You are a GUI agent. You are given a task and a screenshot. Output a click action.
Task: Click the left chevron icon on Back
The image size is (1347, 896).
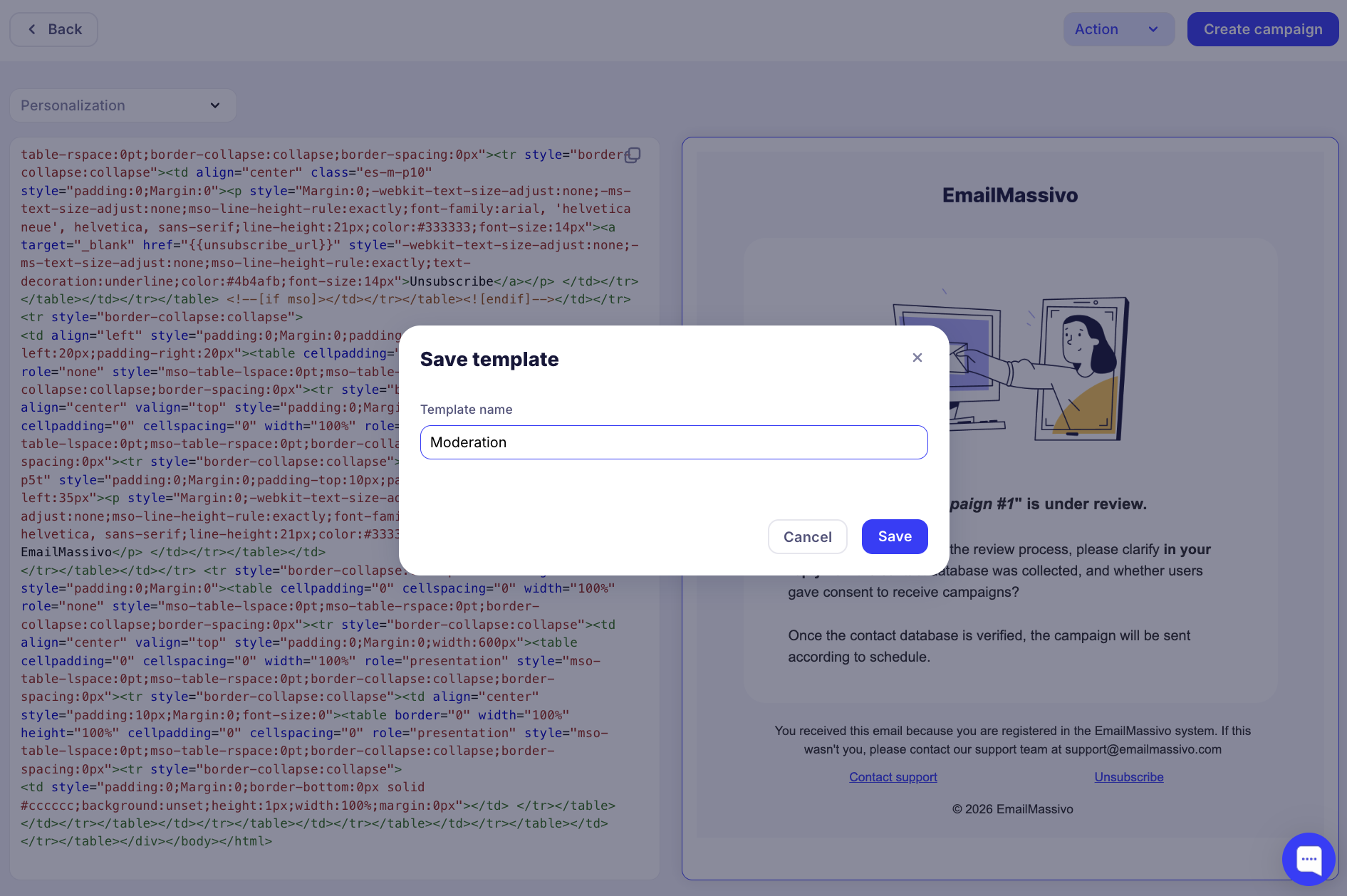click(x=32, y=29)
